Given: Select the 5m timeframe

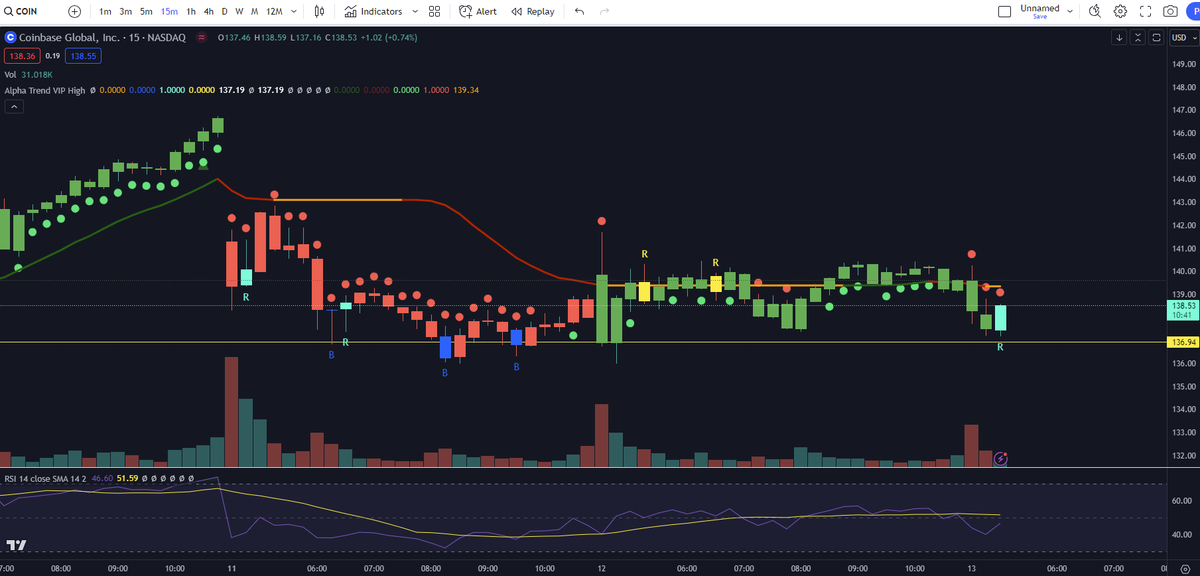Looking at the screenshot, I should (x=146, y=11).
